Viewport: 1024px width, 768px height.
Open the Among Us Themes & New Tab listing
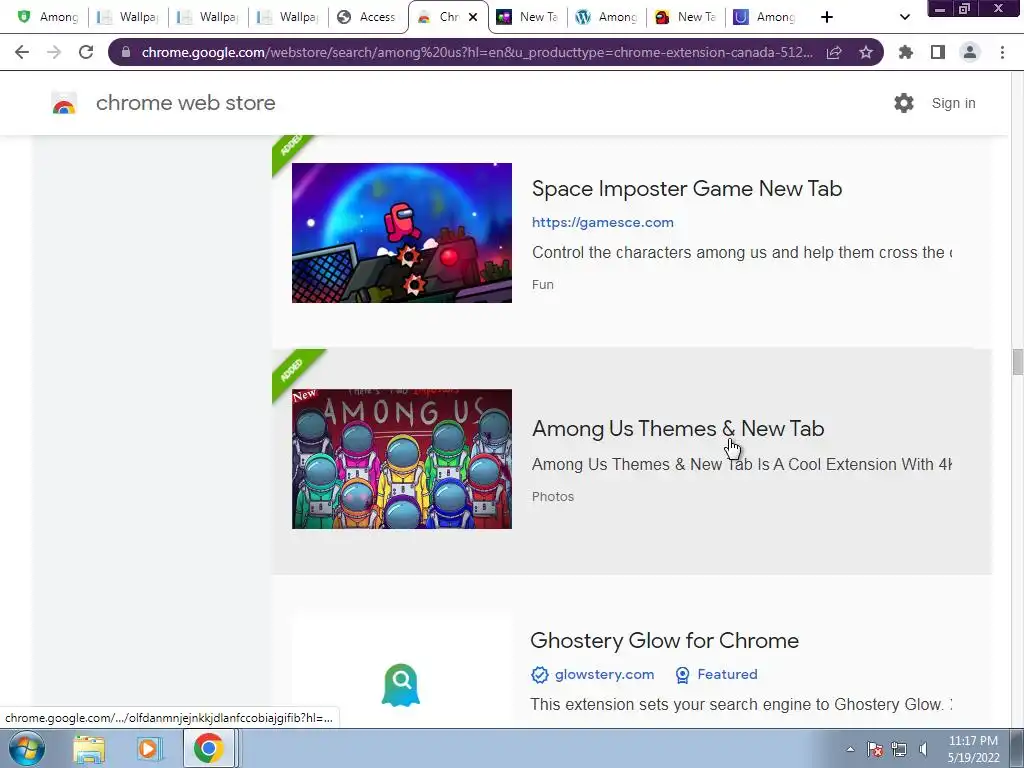pos(678,428)
